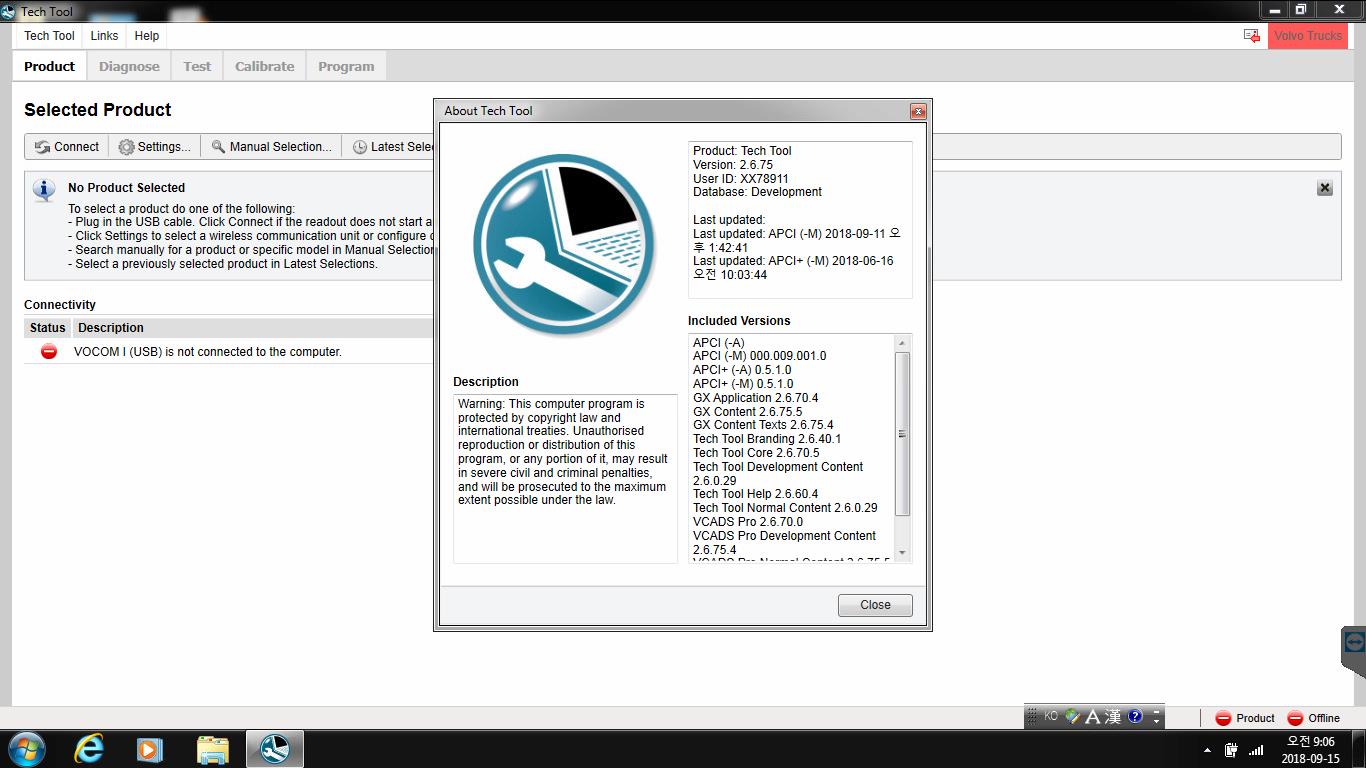This screenshot has height=768, width=1366.
Task: Switch to the Product tab
Action: coord(50,67)
